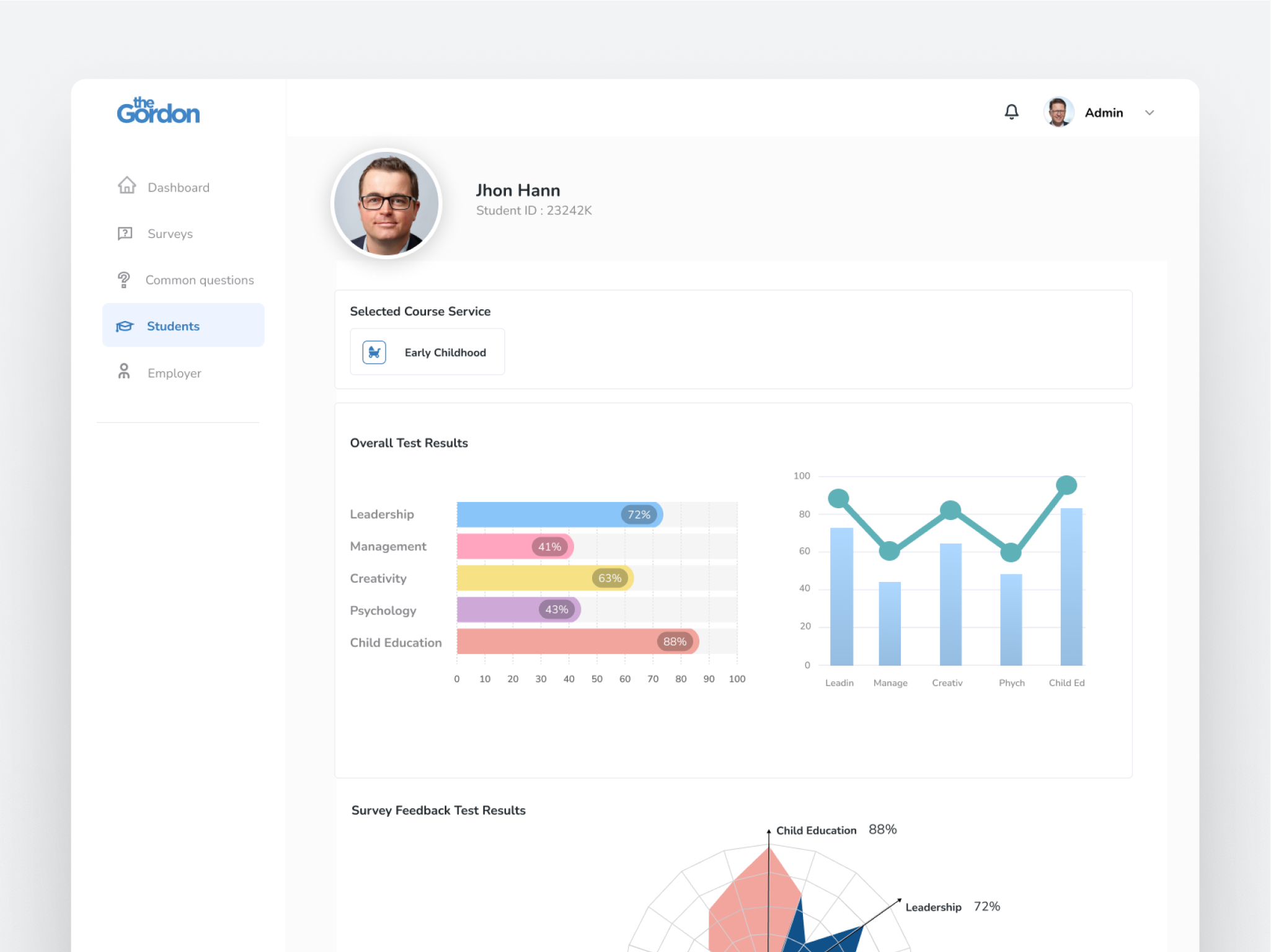Screen dimensions: 1271x952
Task: Click the Child Education row label
Action: pos(396,643)
